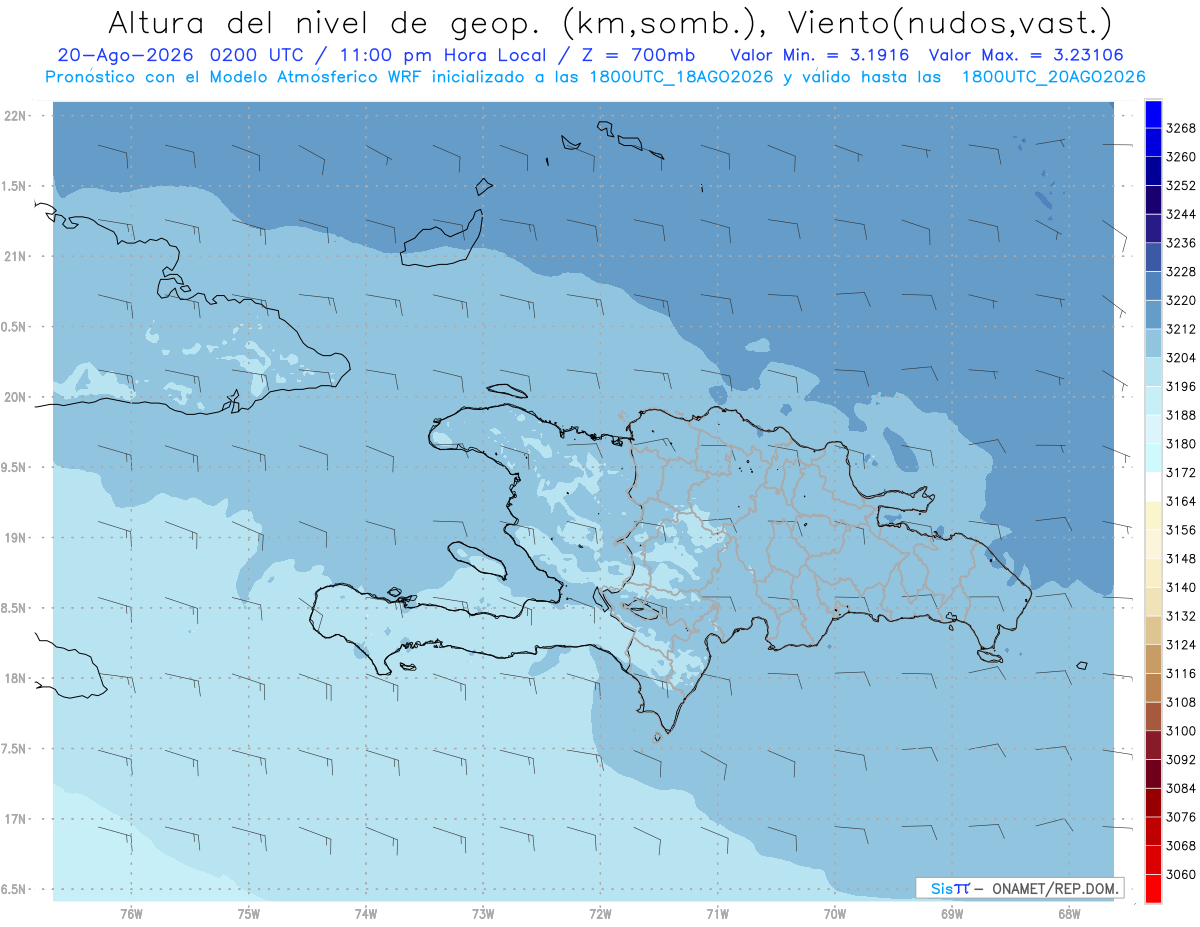Viewport: 1200px width, 927px height.
Task: Click the 9.5N latitude axis label
Action: click(x=13, y=467)
